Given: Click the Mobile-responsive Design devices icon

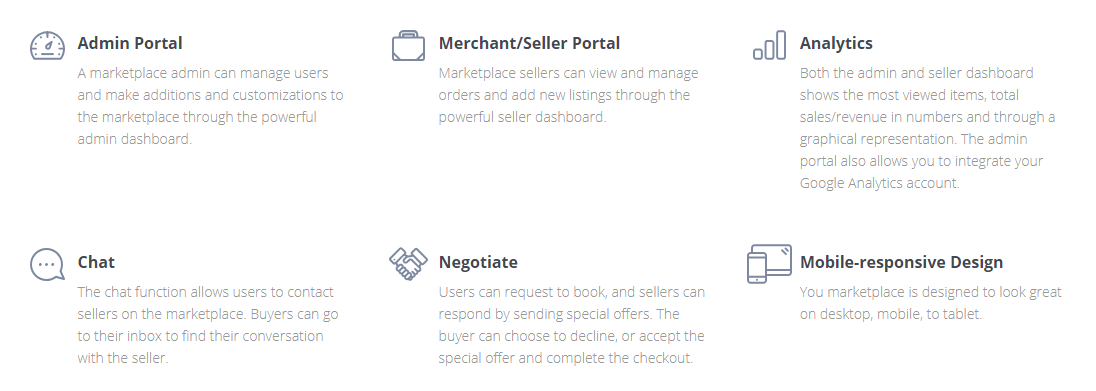Looking at the screenshot, I should coord(770,264).
